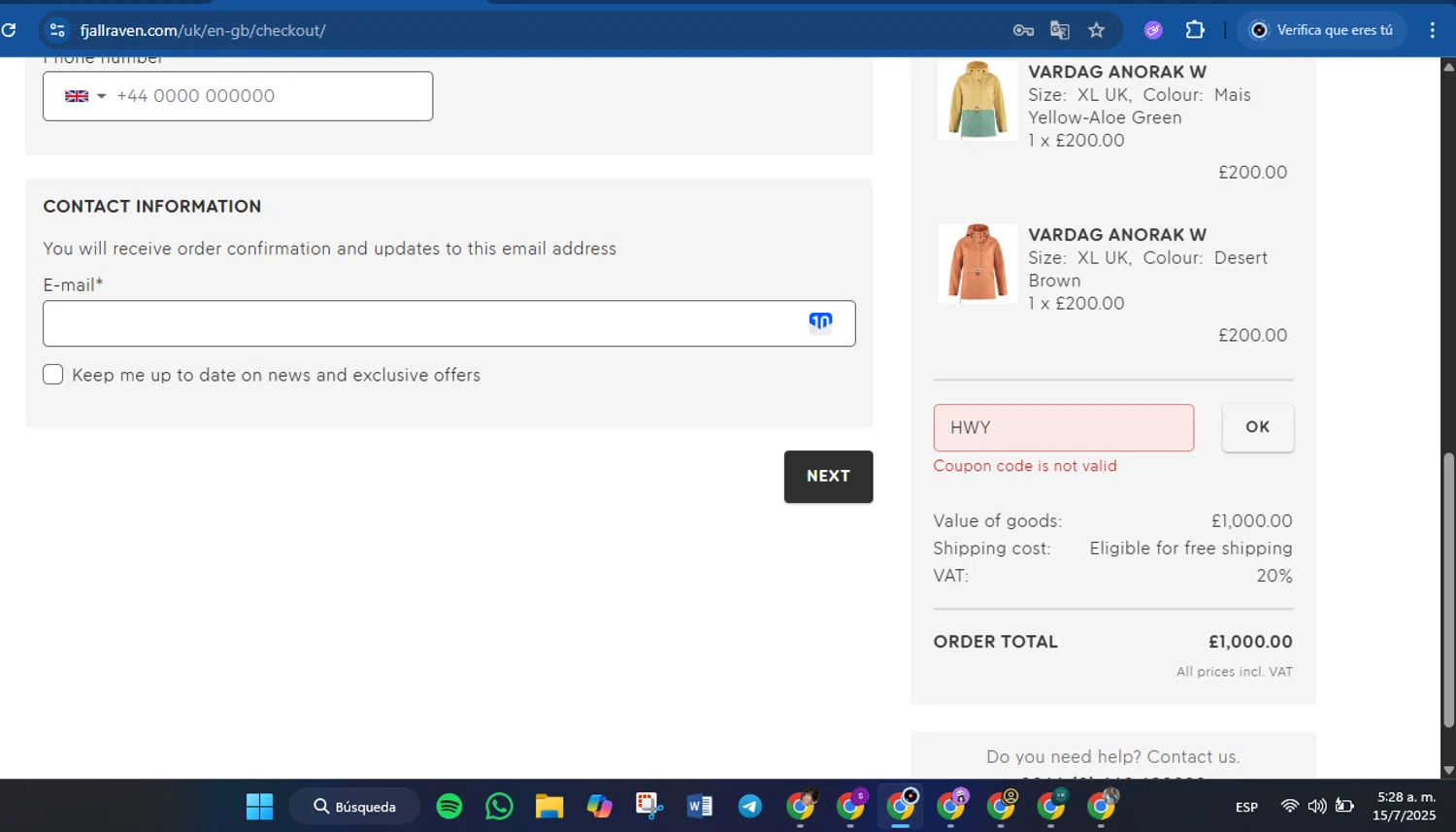This screenshot has width=1456, height=832.
Task: Open Chrome profile with purple S badge
Action: click(x=852, y=805)
